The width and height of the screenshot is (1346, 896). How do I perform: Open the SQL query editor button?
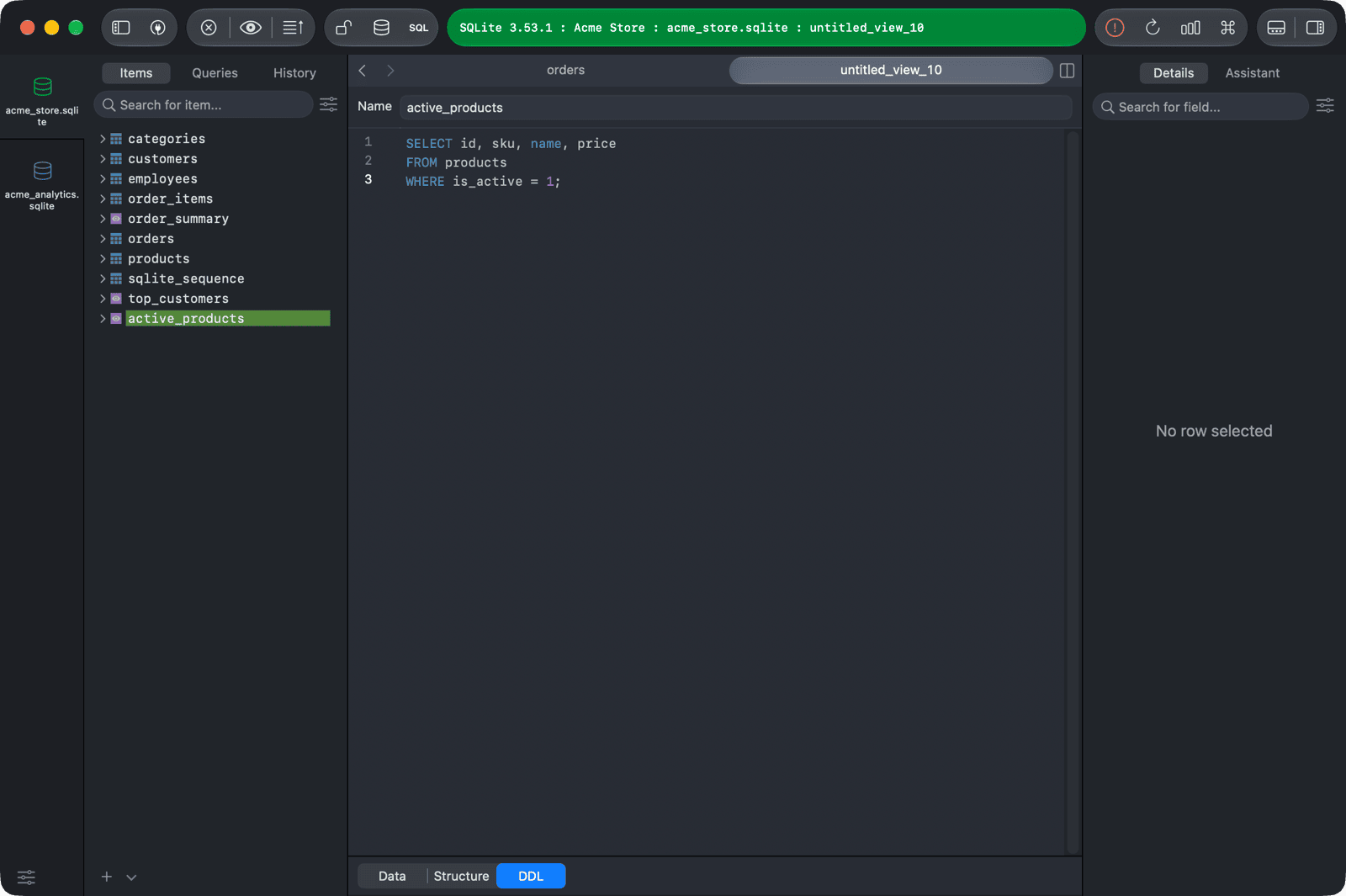[418, 28]
